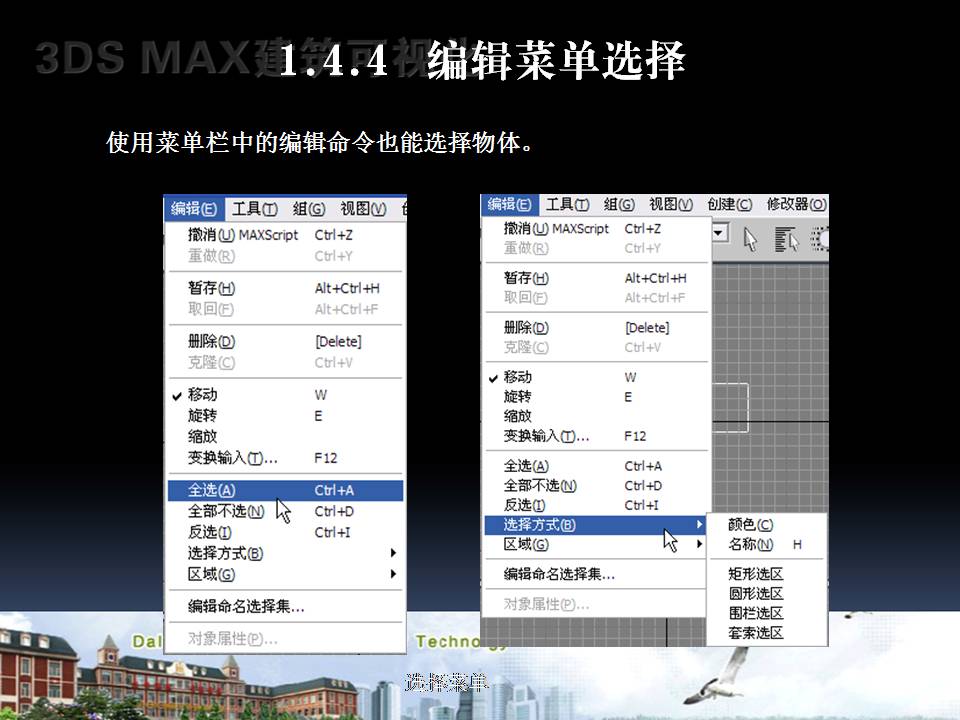The height and width of the screenshot is (720, 960).
Task: Pick 矩形选区 rectangular region option
Action: 756,574
